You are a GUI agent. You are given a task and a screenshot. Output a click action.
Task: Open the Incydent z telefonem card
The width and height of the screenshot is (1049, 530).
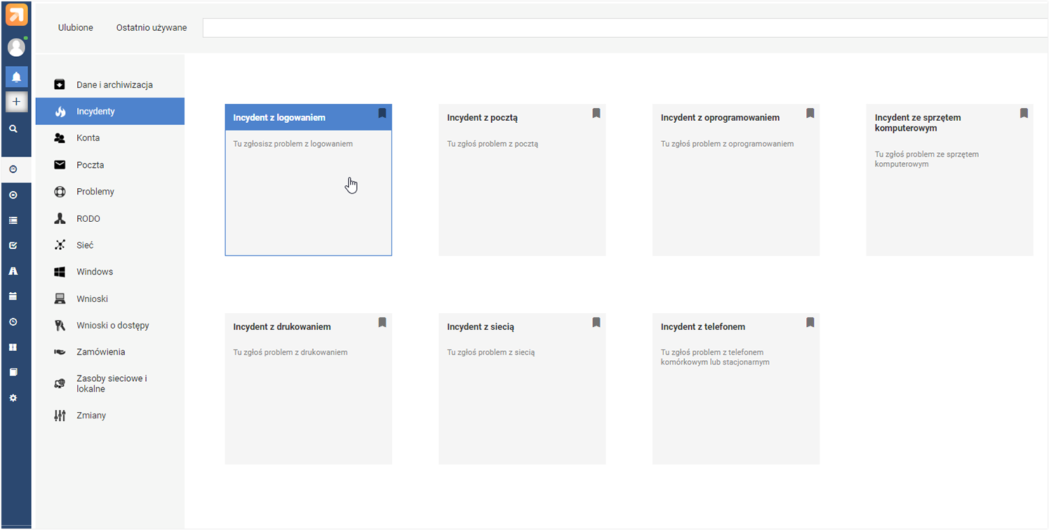736,389
